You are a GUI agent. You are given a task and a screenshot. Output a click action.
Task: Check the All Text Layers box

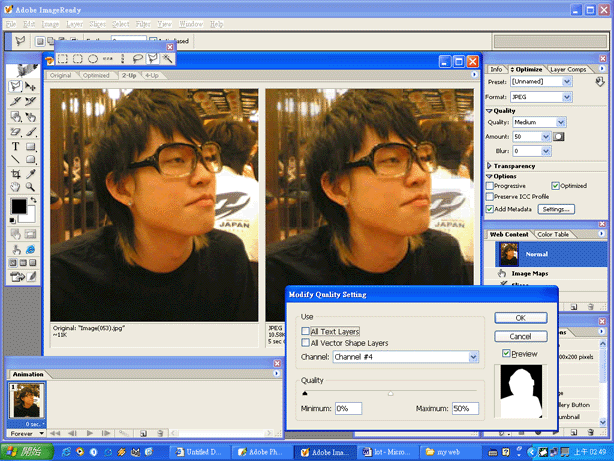[x=305, y=331]
